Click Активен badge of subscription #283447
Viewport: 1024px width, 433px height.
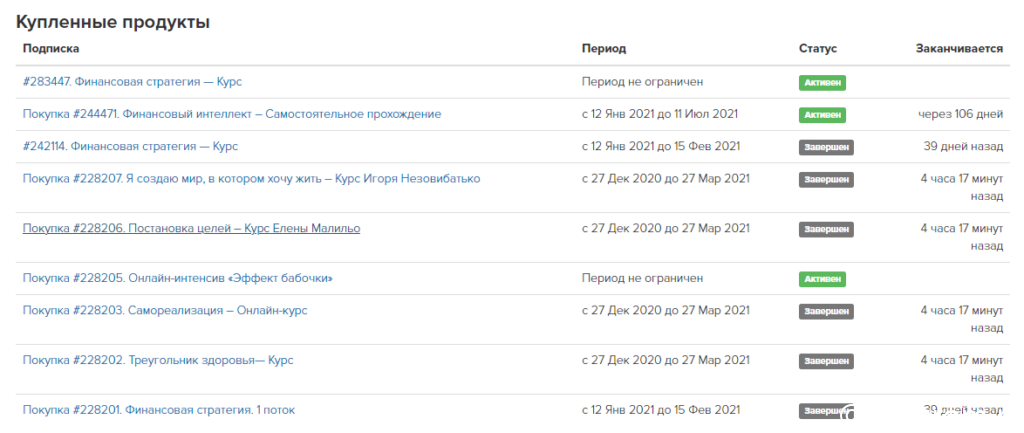pyautogui.click(x=822, y=83)
